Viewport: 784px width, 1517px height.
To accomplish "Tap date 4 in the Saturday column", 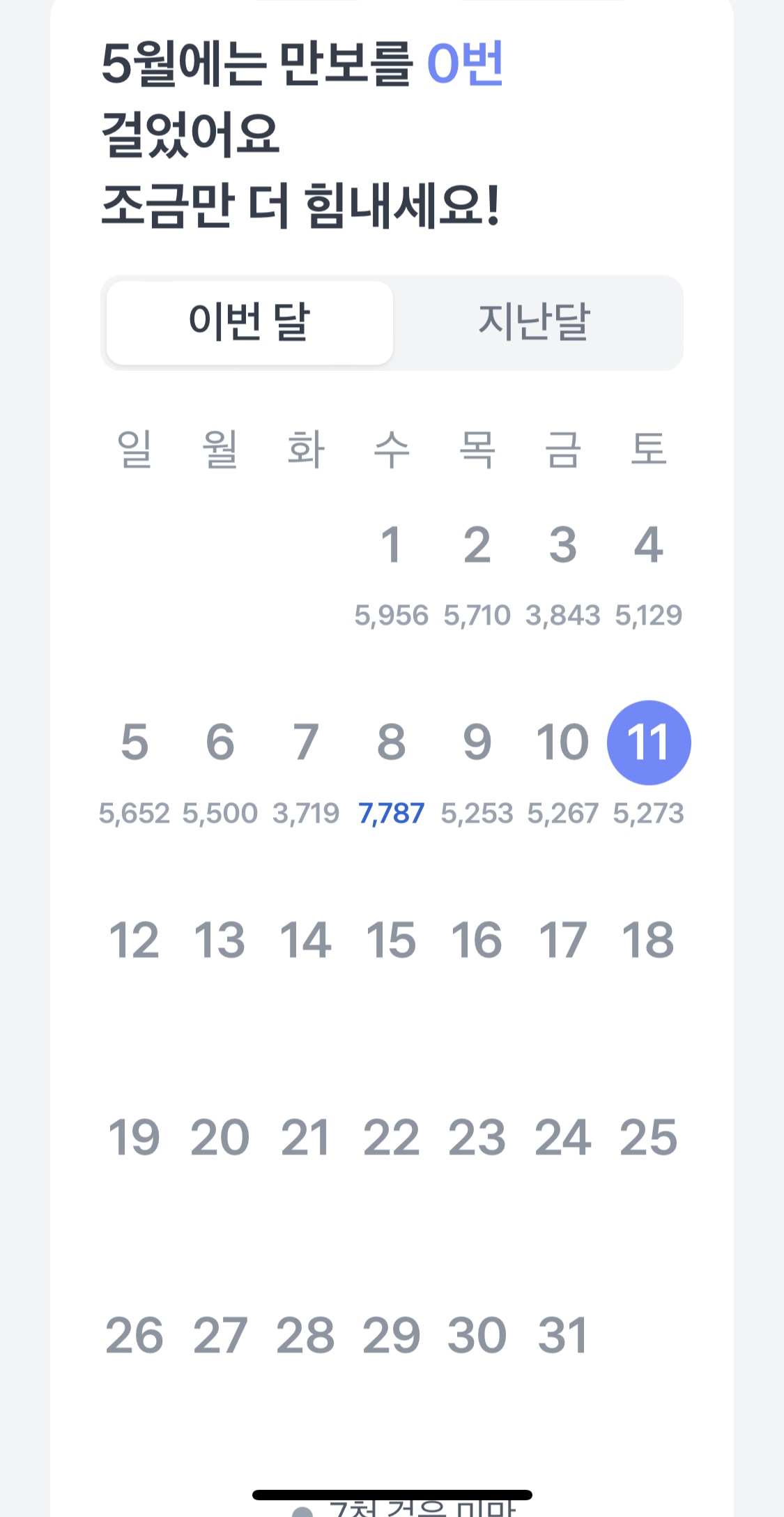I will tap(649, 545).
